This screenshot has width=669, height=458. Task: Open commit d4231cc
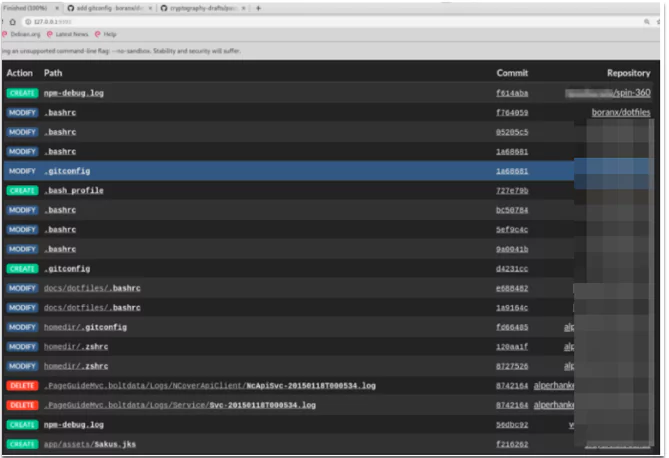tap(512, 268)
